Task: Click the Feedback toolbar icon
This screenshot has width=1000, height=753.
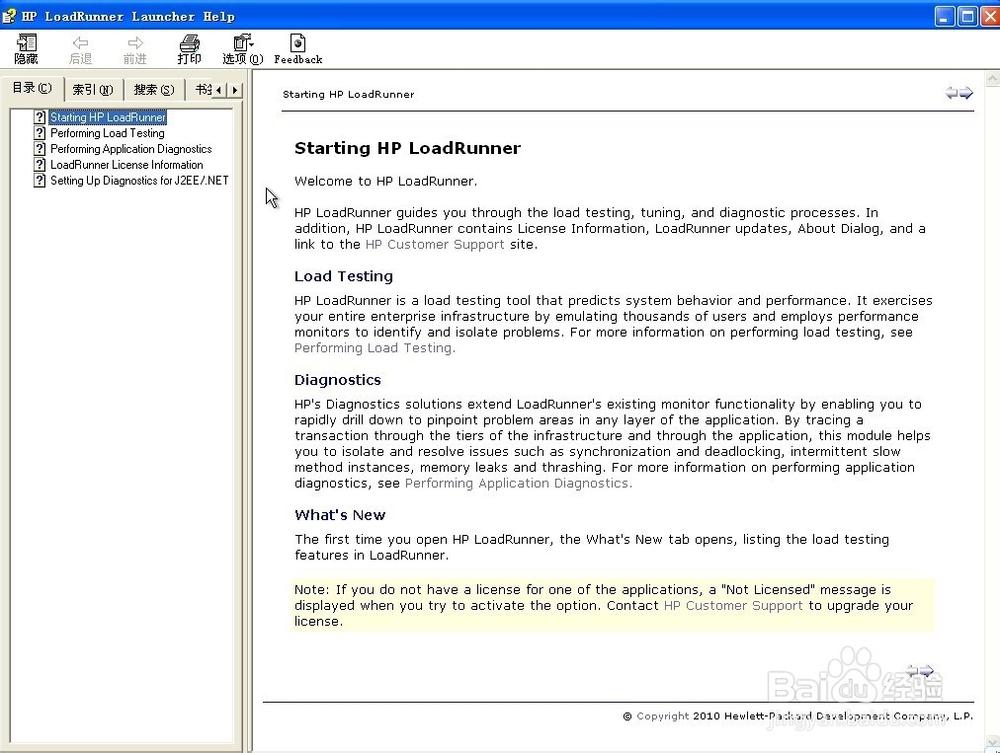Action: (297, 47)
